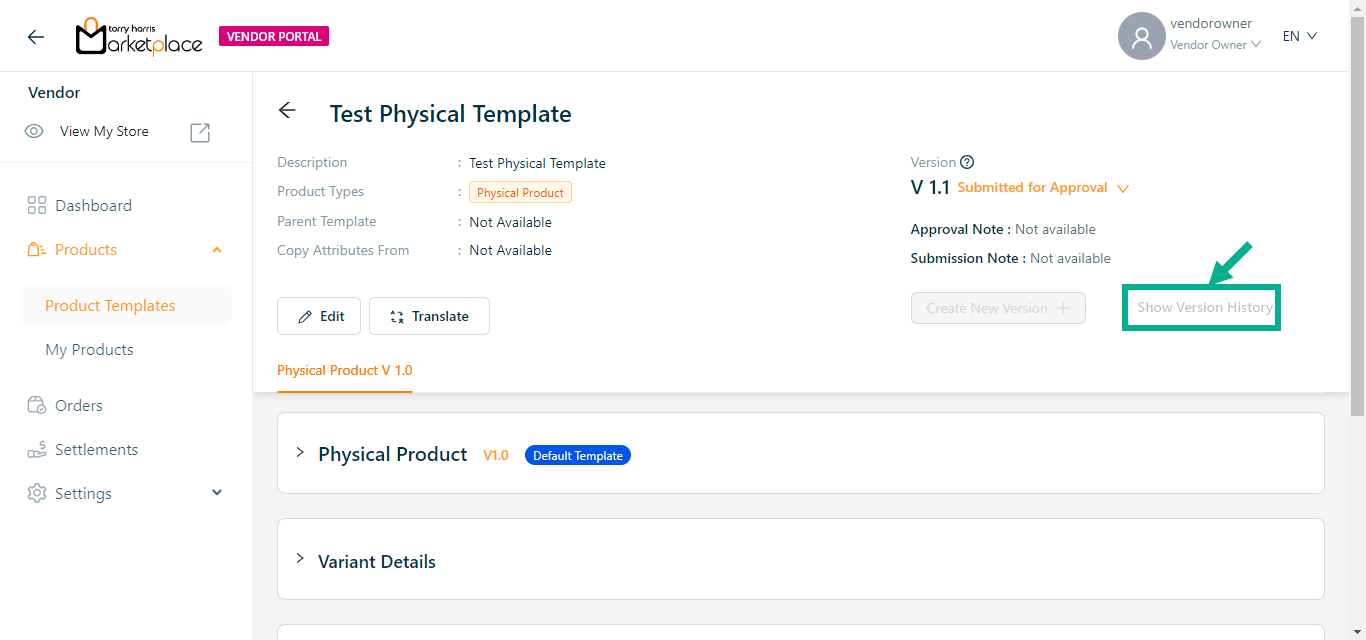The height and width of the screenshot is (640, 1366).
Task: Open the EN language dropdown
Action: click(1299, 36)
